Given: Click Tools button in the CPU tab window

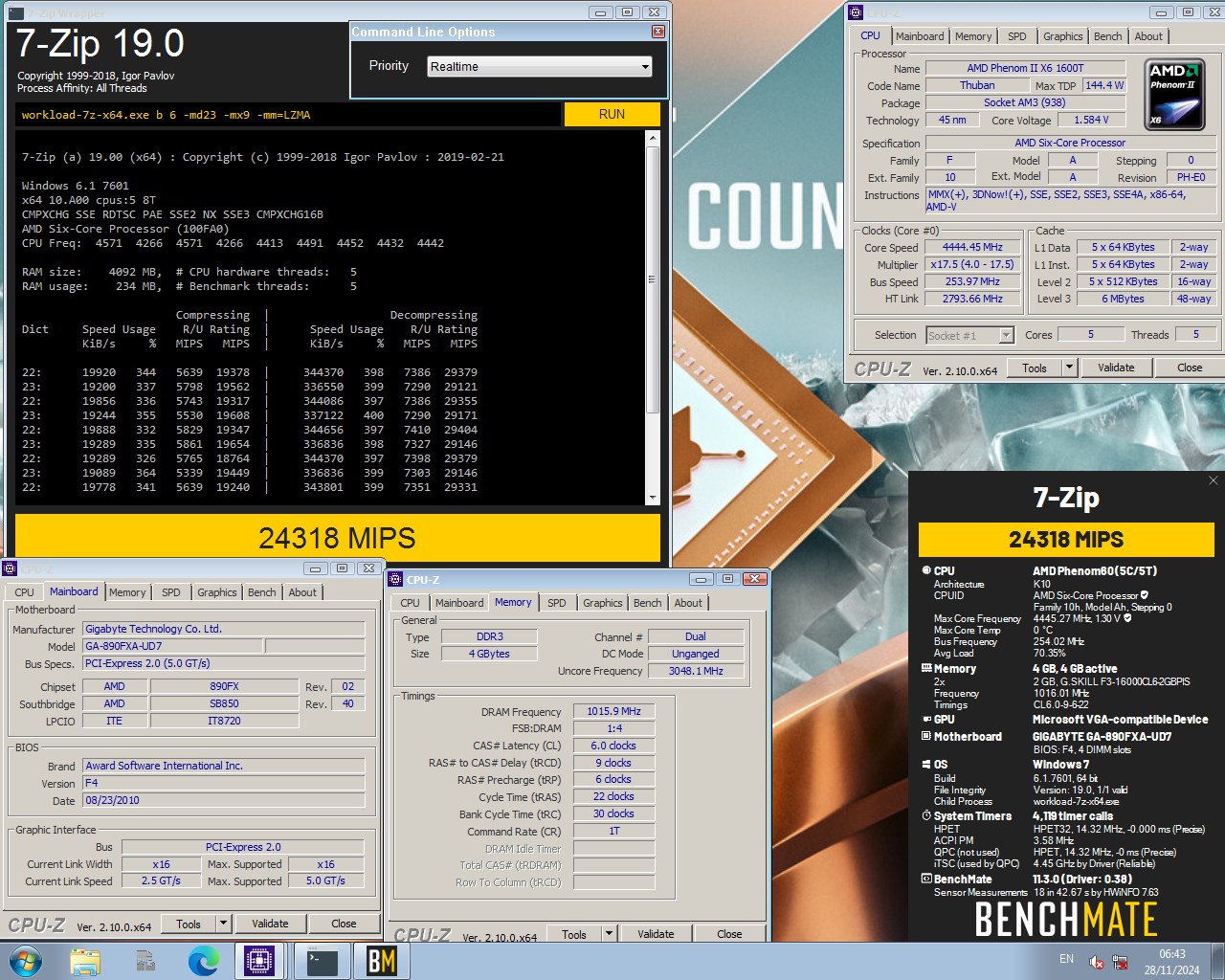Looking at the screenshot, I should (x=1035, y=367).
